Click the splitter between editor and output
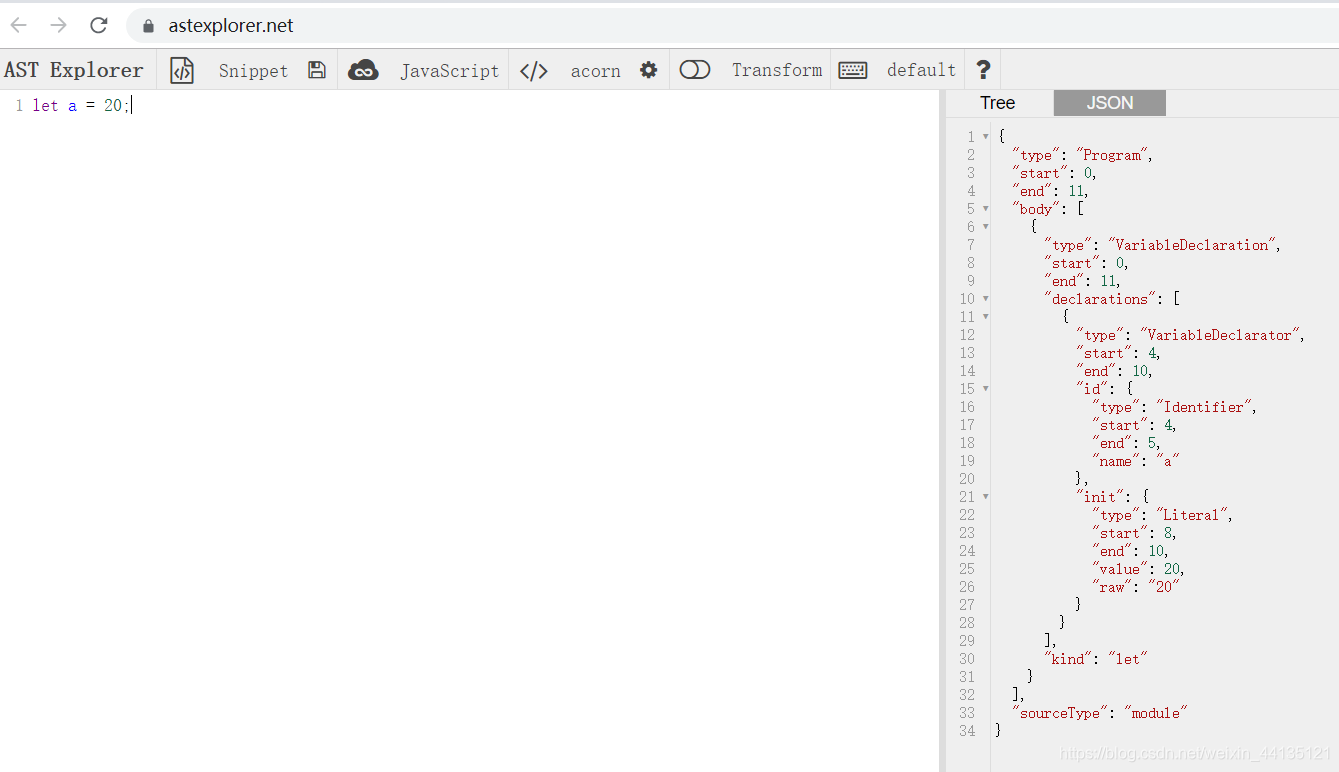The height and width of the screenshot is (772, 1339). 942,431
